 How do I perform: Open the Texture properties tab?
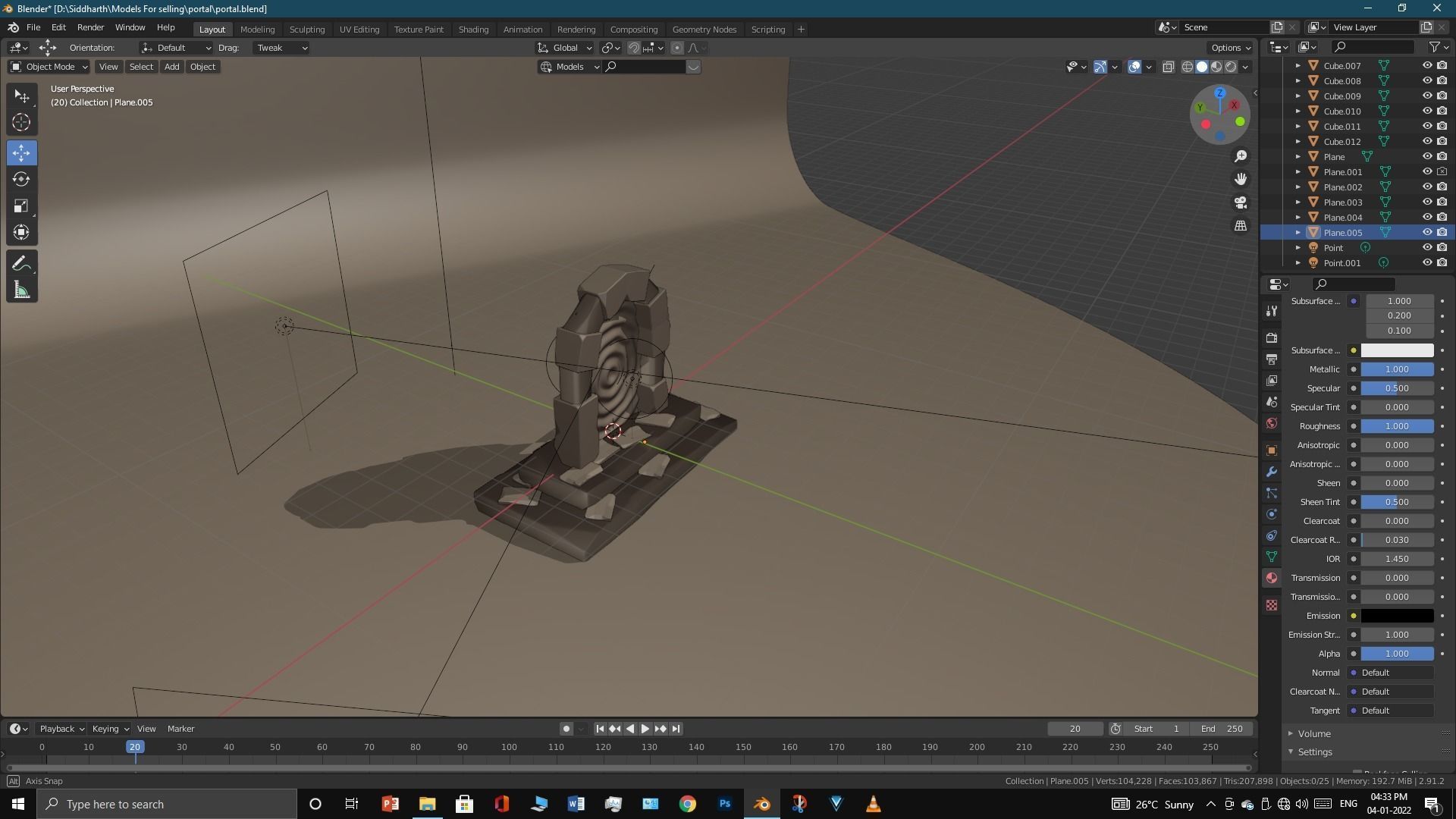(1272, 605)
